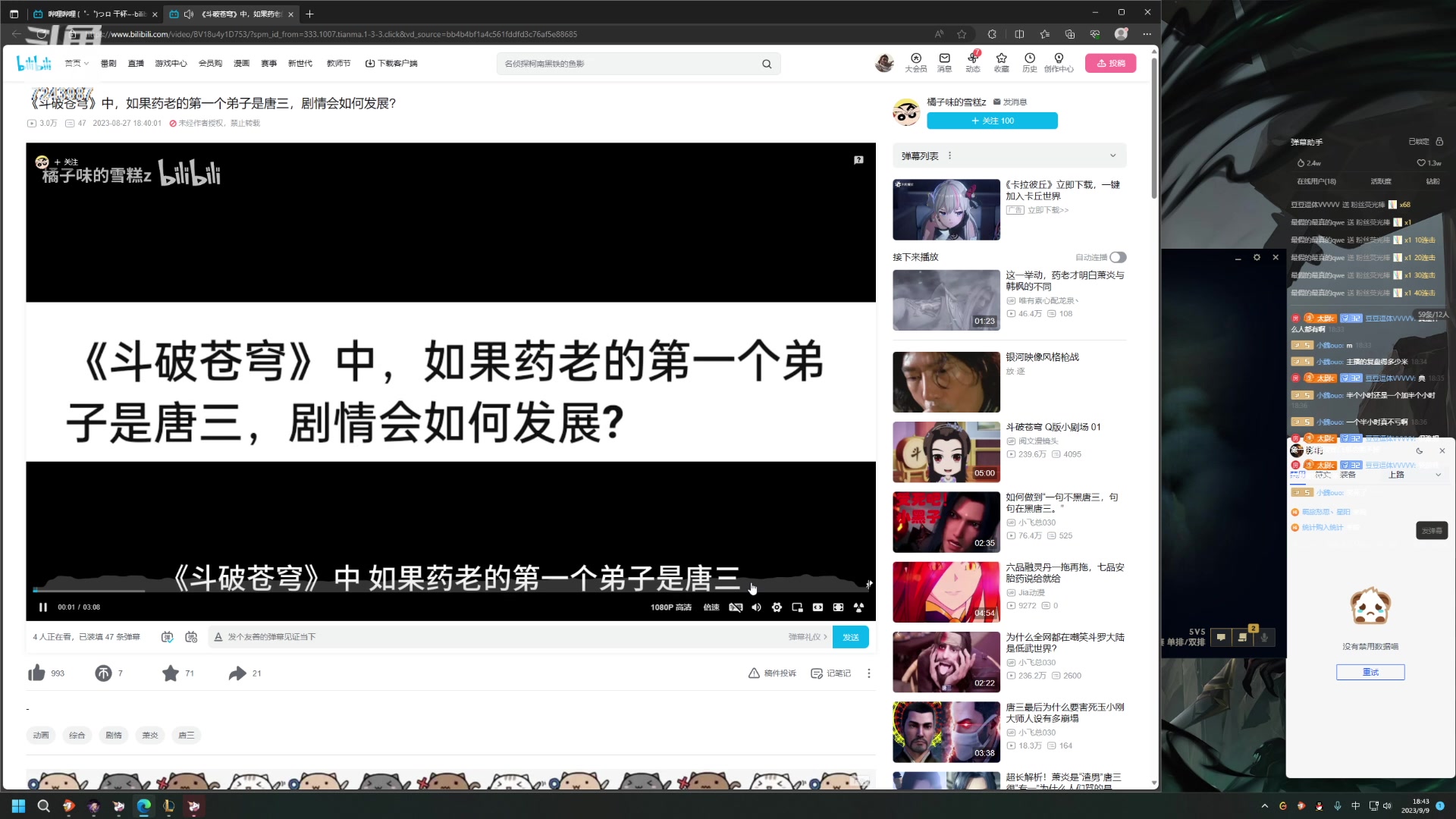This screenshot has height=819, width=1456.
Task: Open the 收藏 favorites icon
Action: pos(1001,63)
